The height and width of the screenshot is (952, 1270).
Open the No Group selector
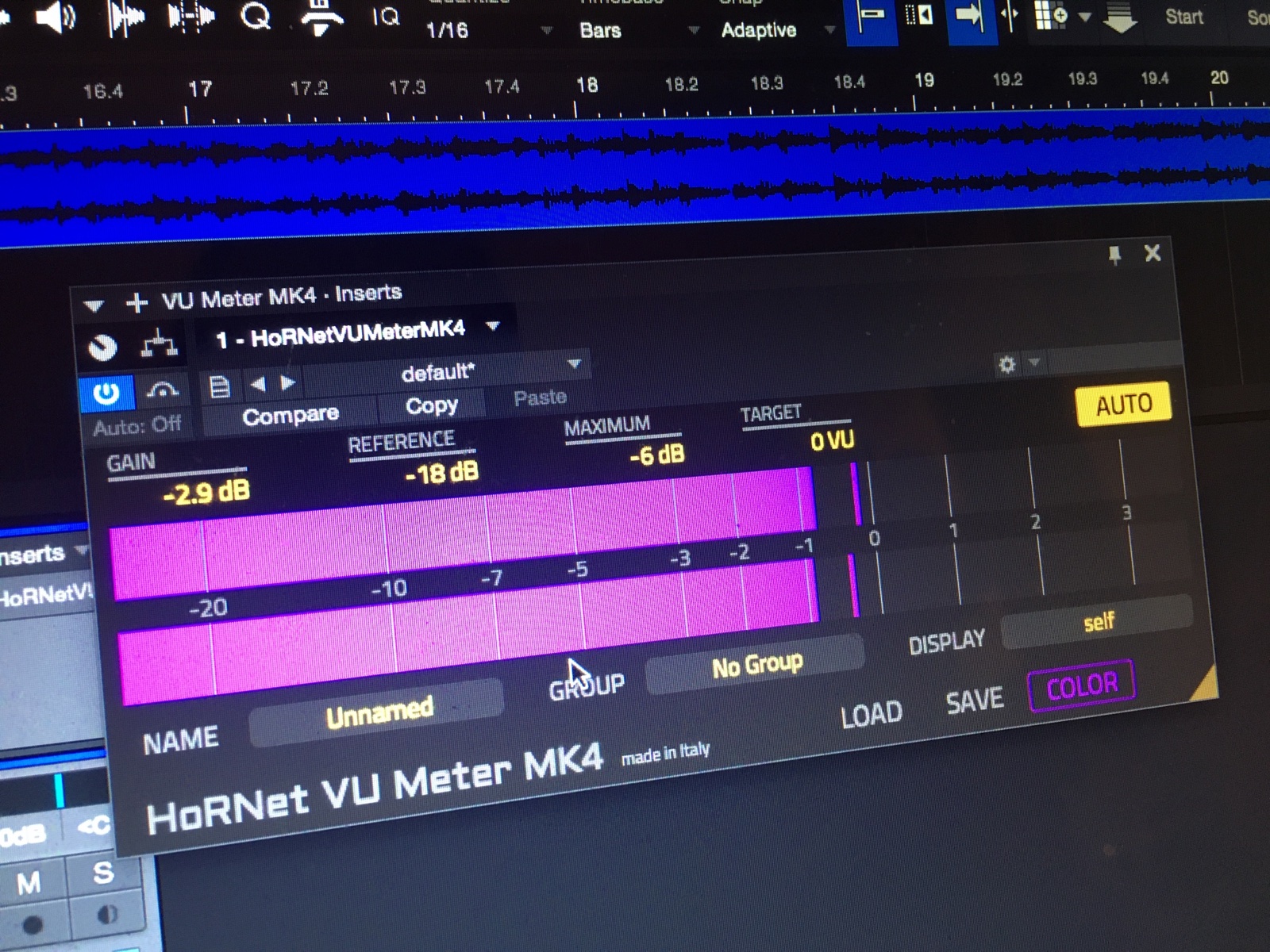point(756,665)
